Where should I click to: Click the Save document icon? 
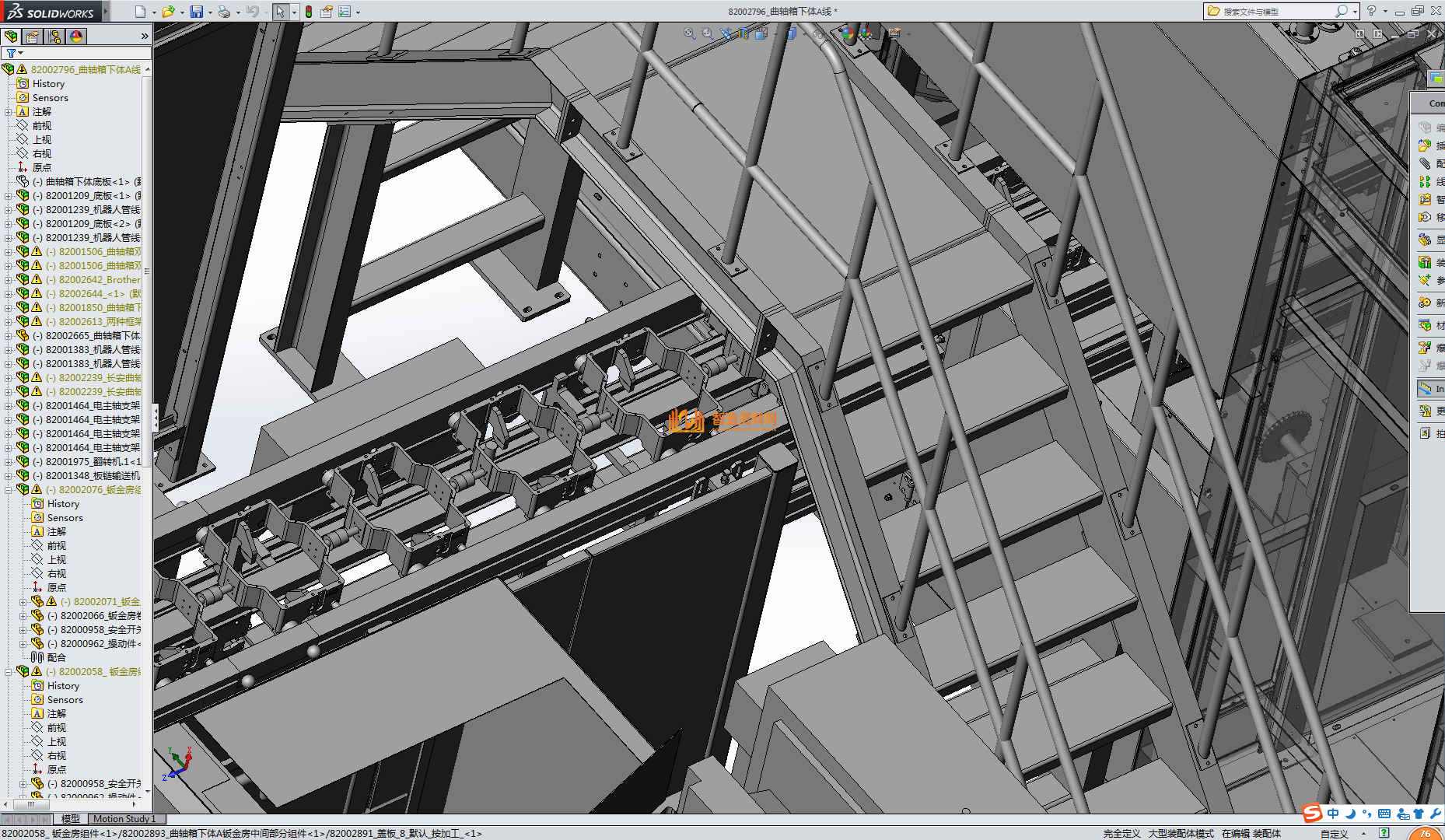point(197,12)
